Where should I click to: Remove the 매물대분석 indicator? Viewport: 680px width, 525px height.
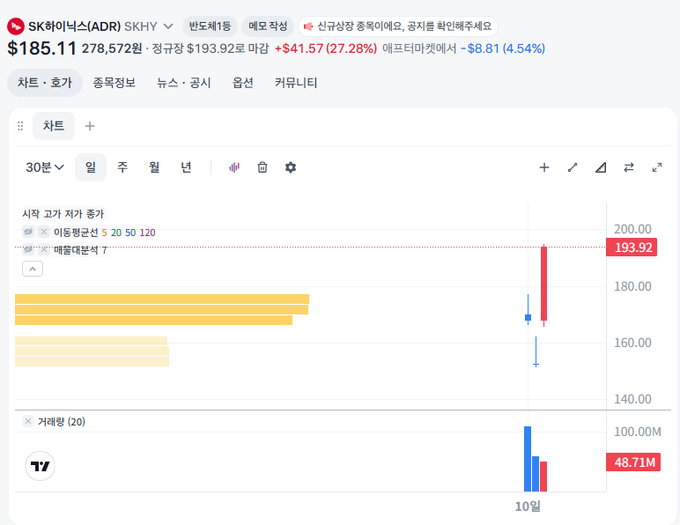[x=44, y=250]
